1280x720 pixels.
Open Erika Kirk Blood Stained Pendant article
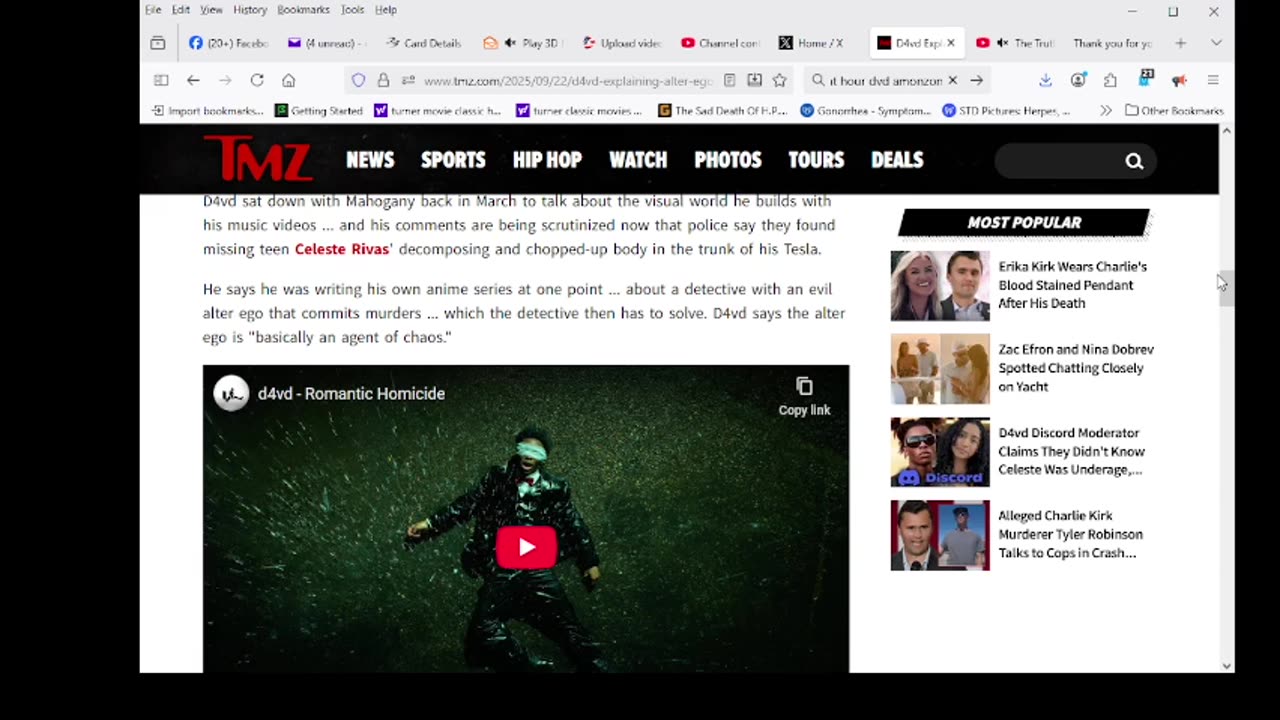coord(1072,285)
